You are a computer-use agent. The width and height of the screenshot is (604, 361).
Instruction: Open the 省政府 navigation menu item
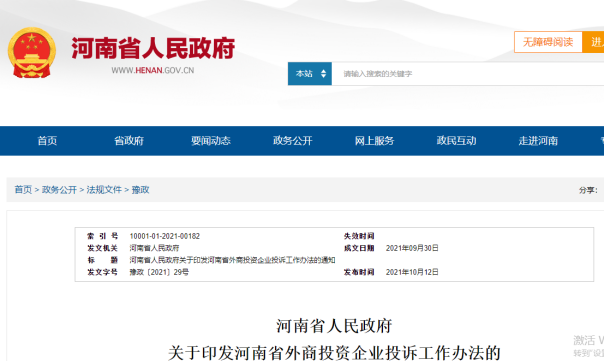click(129, 141)
